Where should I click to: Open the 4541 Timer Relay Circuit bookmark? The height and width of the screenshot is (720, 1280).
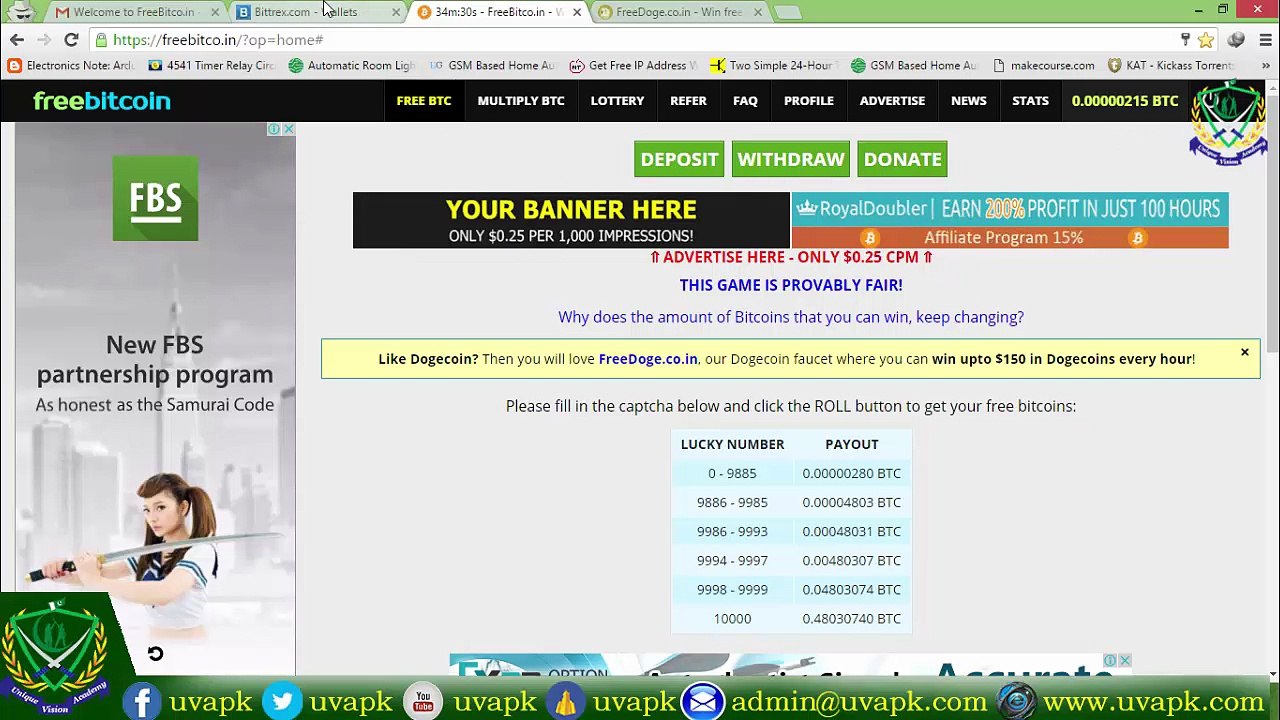(x=211, y=66)
